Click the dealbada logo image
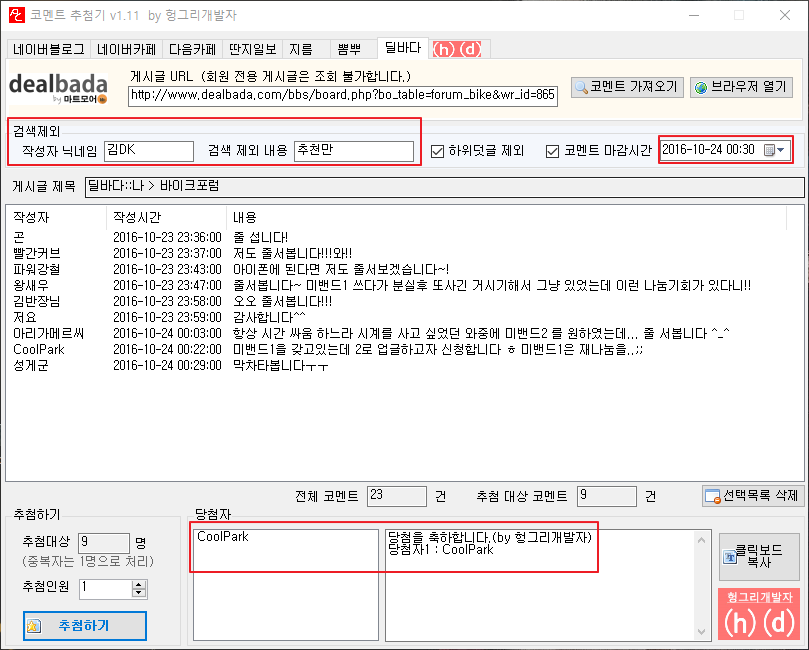 [58, 88]
